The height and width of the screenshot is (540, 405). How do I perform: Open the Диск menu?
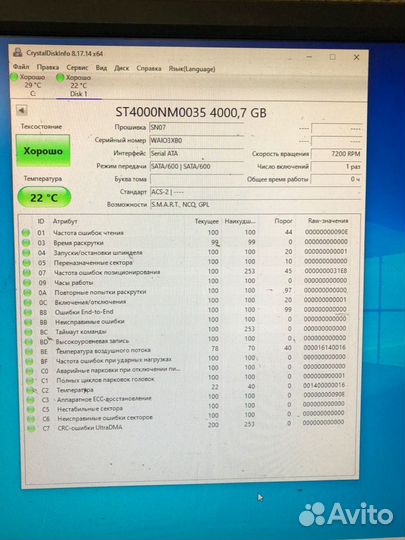(x=122, y=68)
